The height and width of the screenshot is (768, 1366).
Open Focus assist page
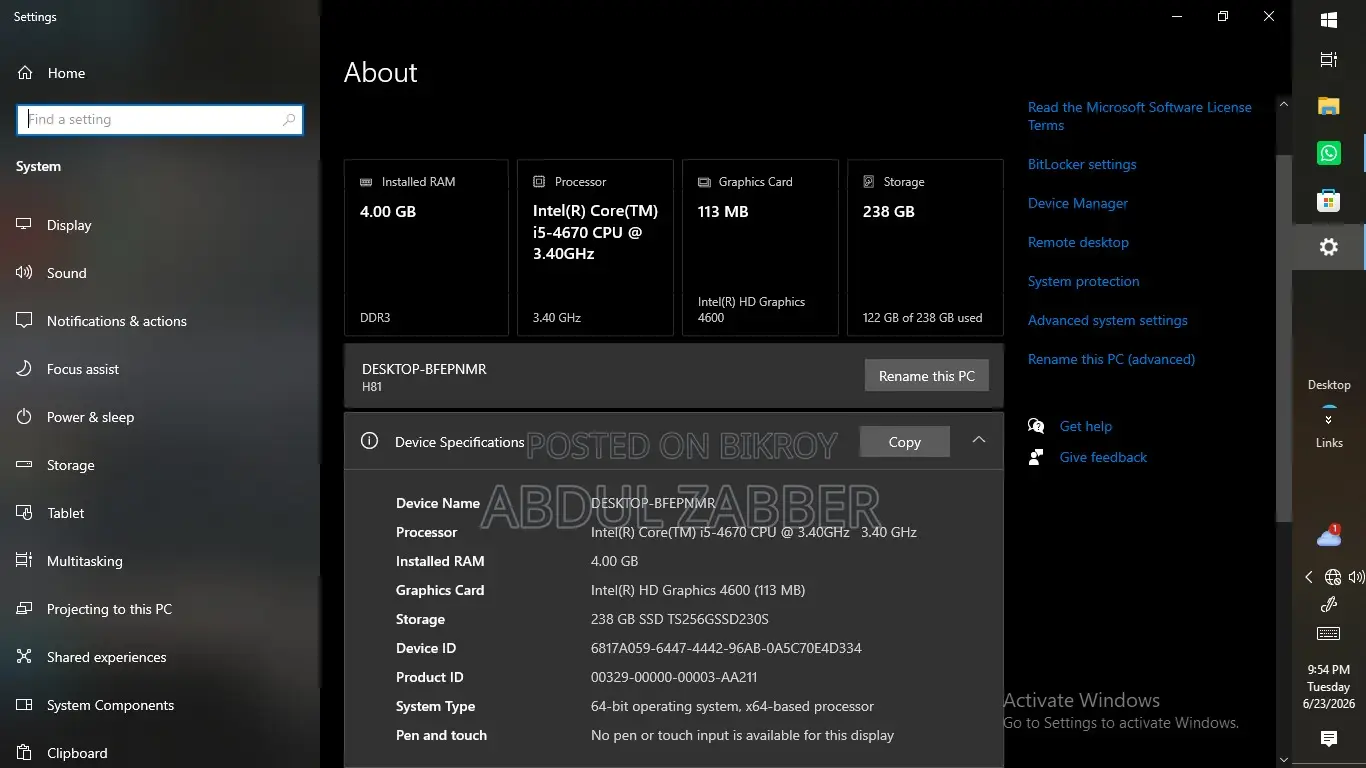(83, 369)
